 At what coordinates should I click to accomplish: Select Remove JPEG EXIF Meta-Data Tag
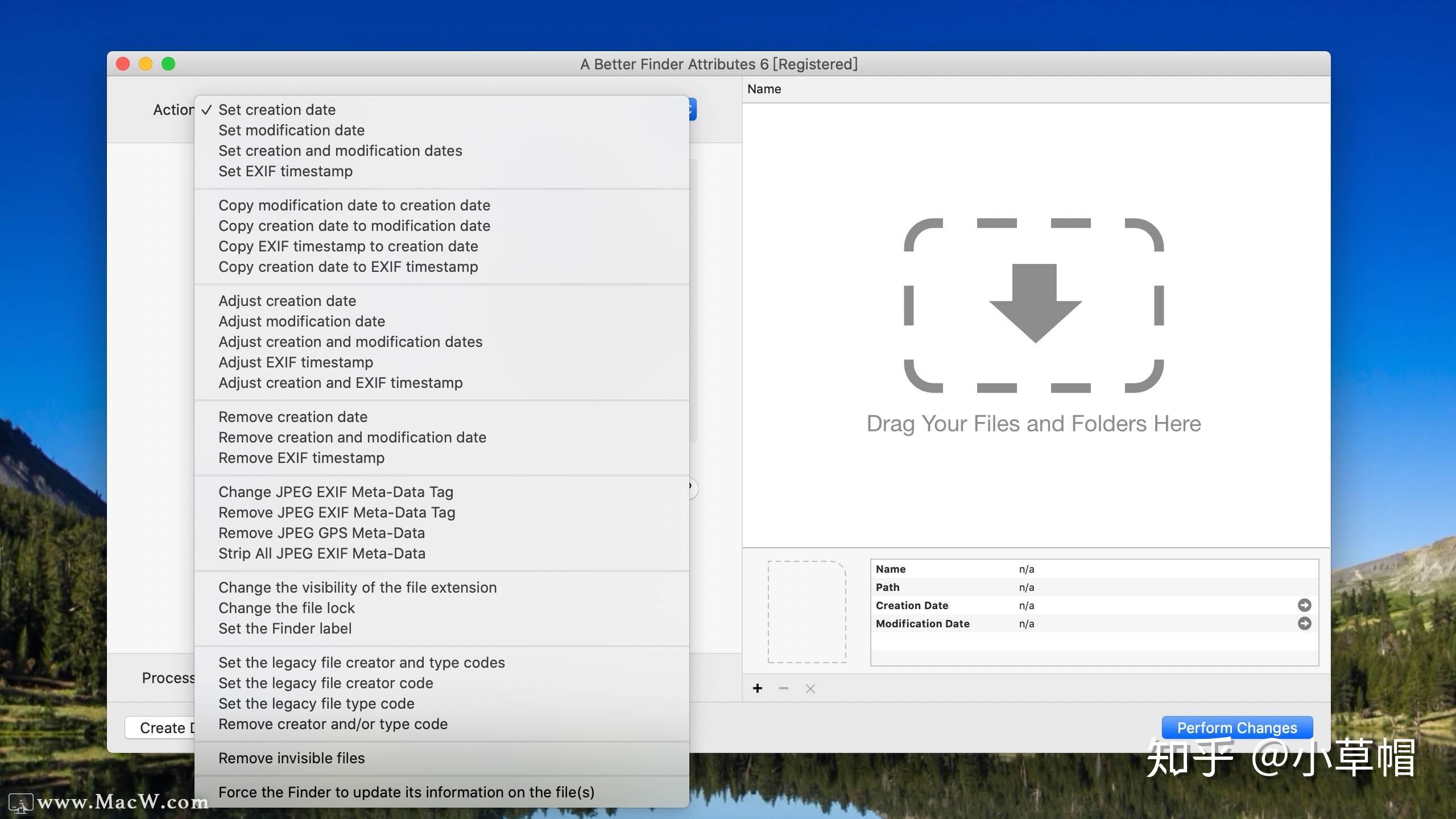(441, 512)
